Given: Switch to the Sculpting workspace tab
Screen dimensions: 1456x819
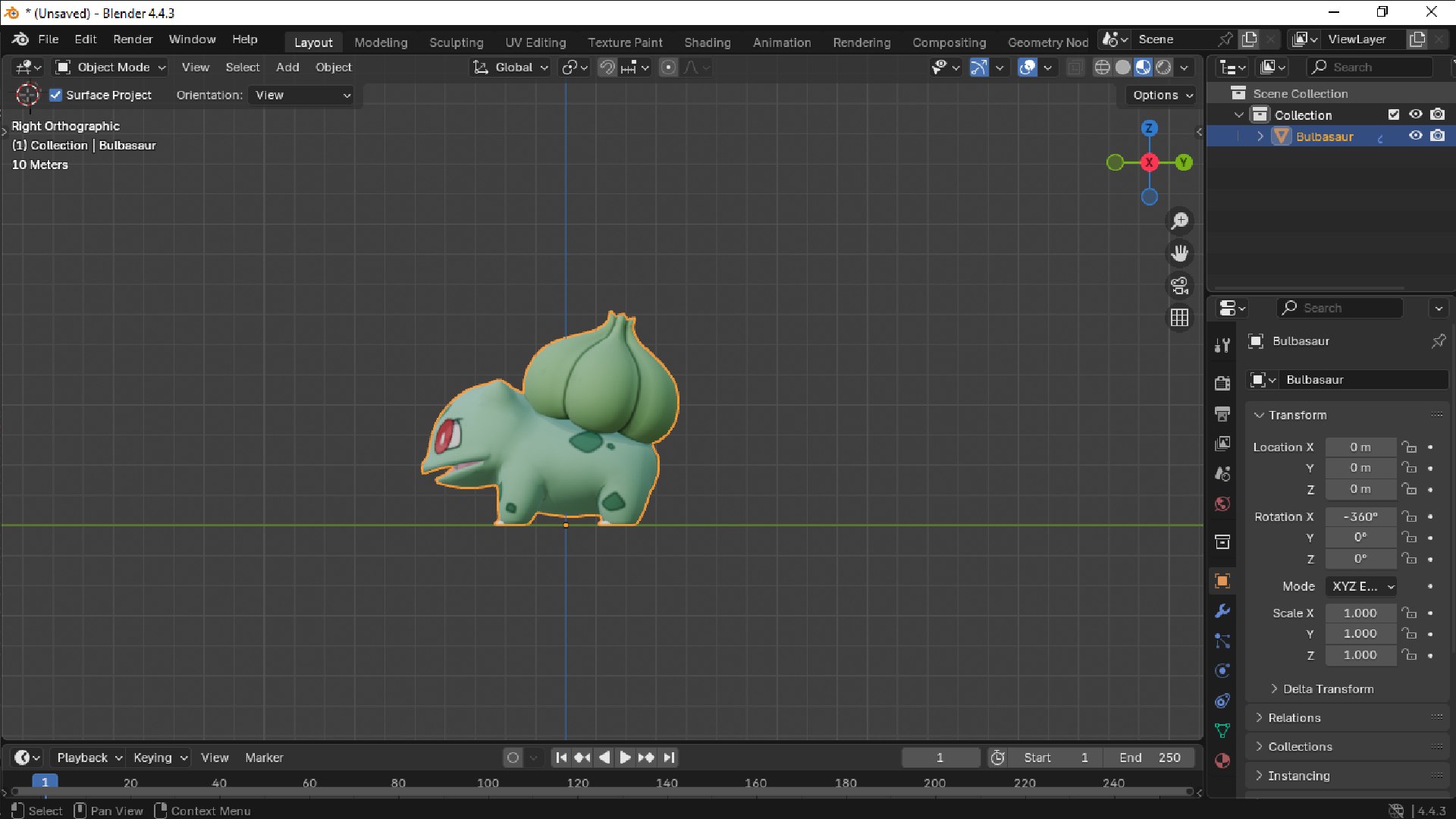Looking at the screenshot, I should click(x=456, y=42).
